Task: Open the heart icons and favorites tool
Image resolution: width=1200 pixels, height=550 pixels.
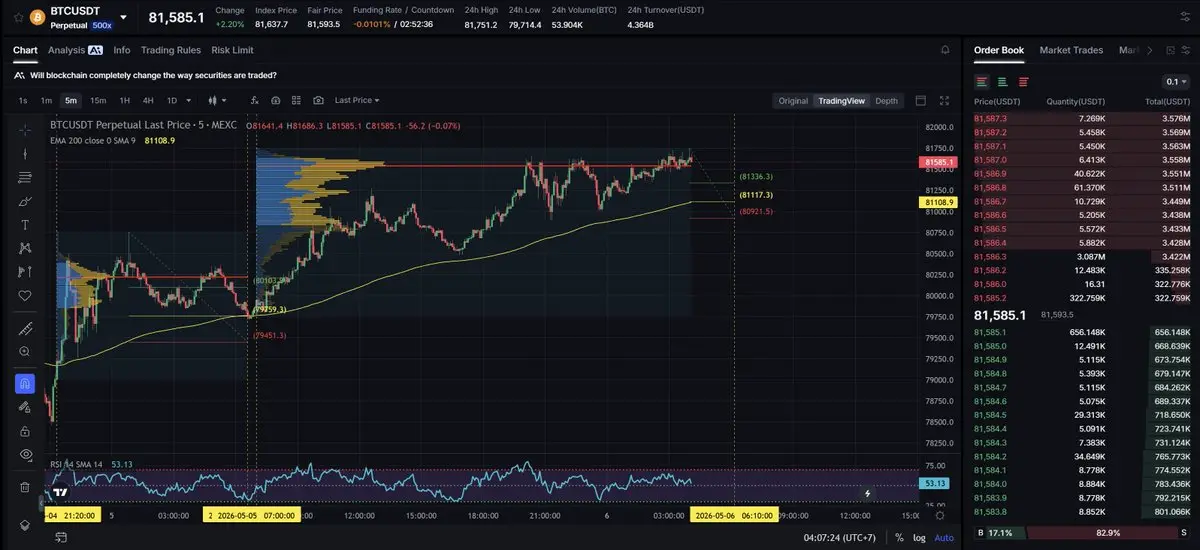Action: click(x=25, y=295)
